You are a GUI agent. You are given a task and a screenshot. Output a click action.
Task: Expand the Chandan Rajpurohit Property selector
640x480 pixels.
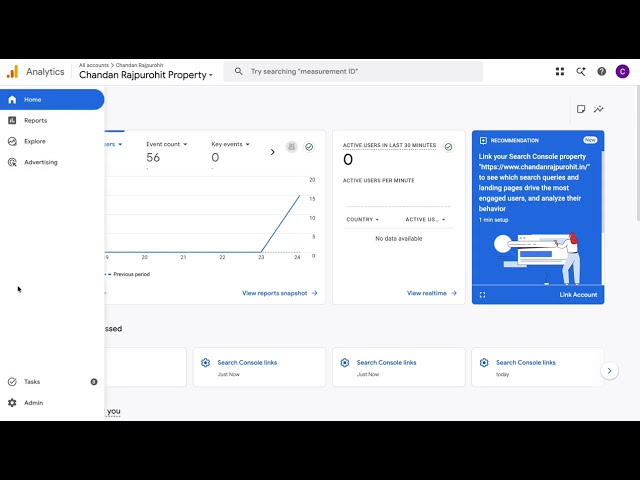click(146, 75)
